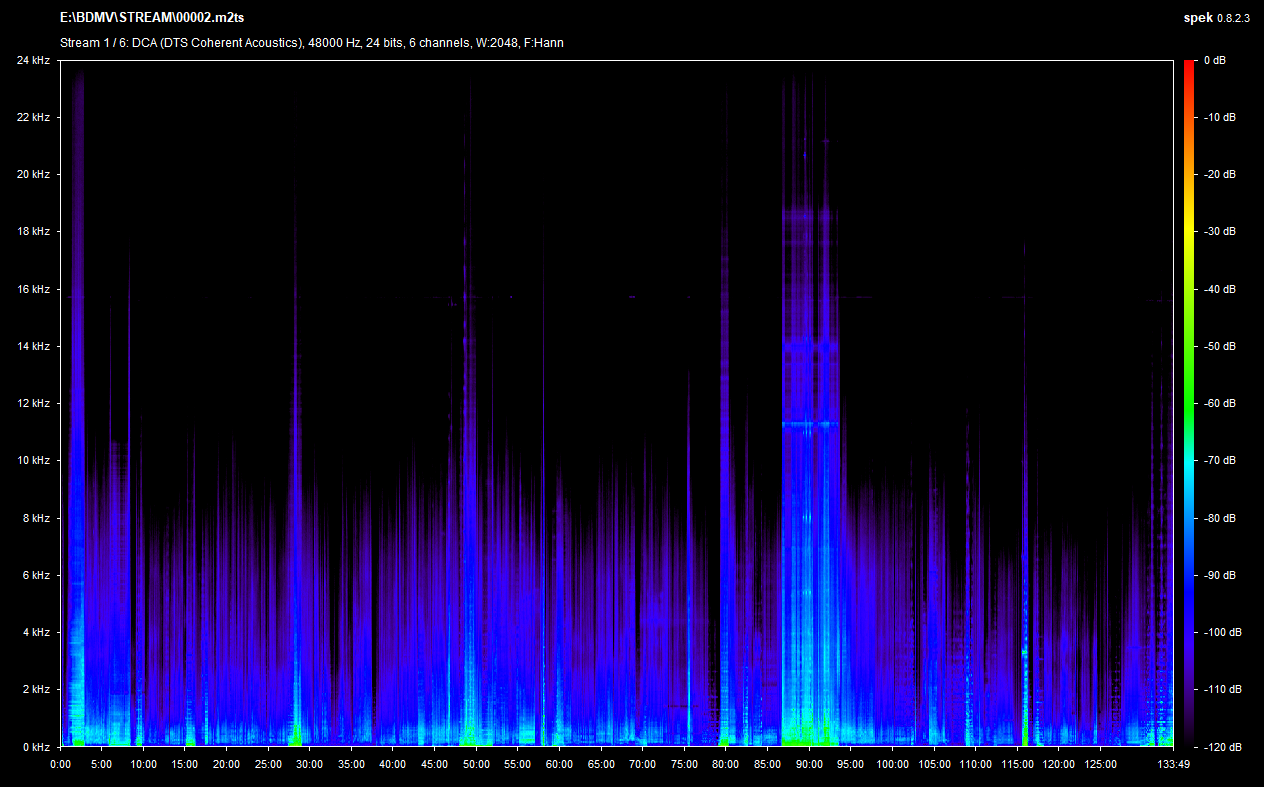The width and height of the screenshot is (1264, 787).
Task: Click the 45:00 time axis marker
Action: click(434, 765)
